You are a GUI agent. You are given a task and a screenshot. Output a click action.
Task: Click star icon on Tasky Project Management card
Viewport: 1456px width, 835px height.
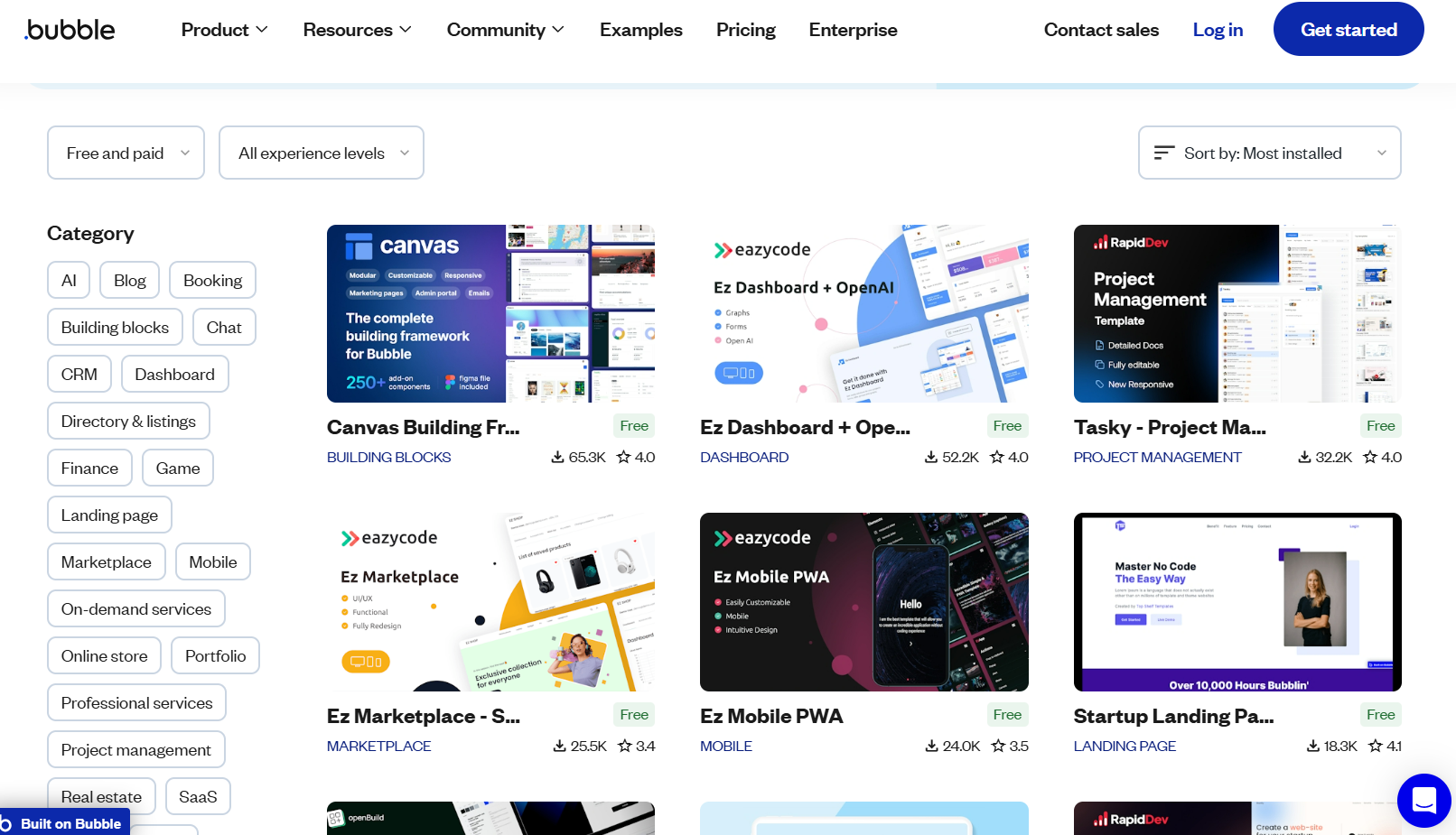coord(1370,457)
